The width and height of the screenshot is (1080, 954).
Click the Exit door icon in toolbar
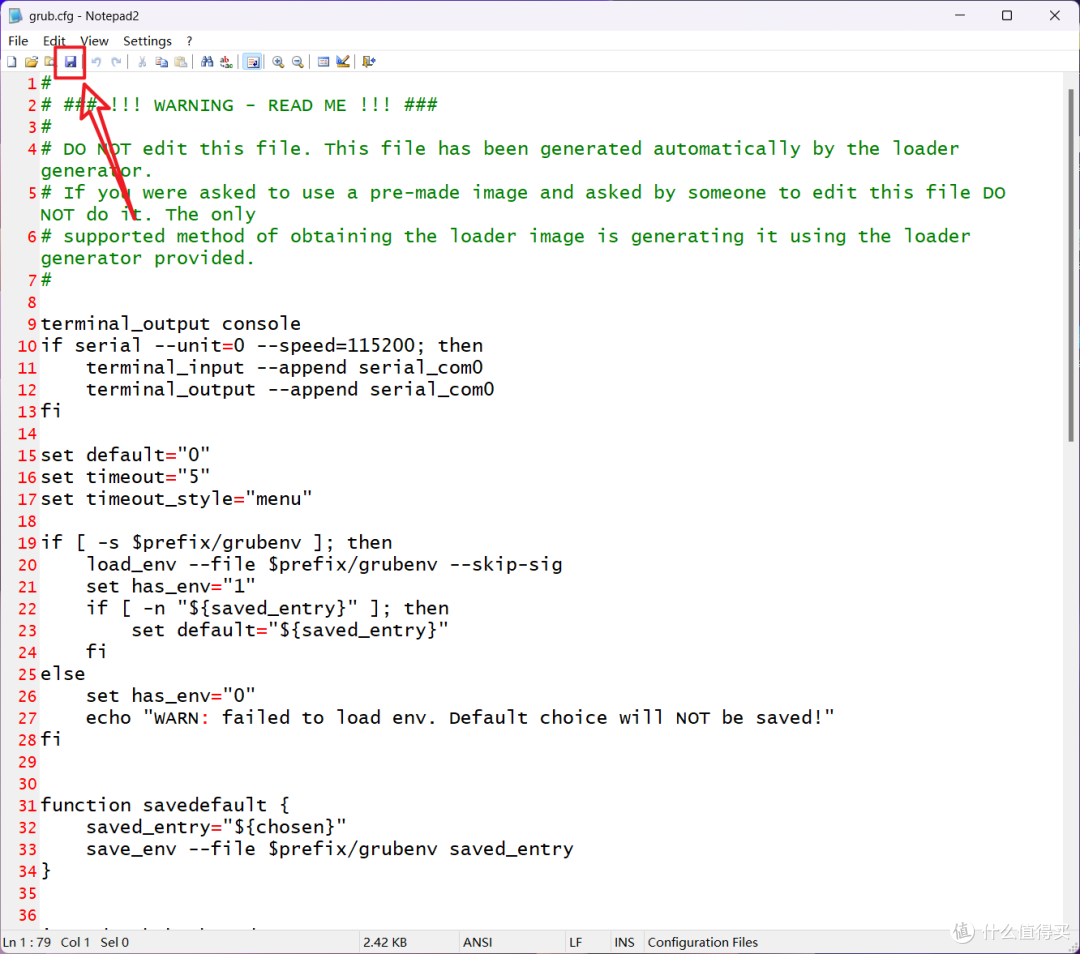click(369, 62)
